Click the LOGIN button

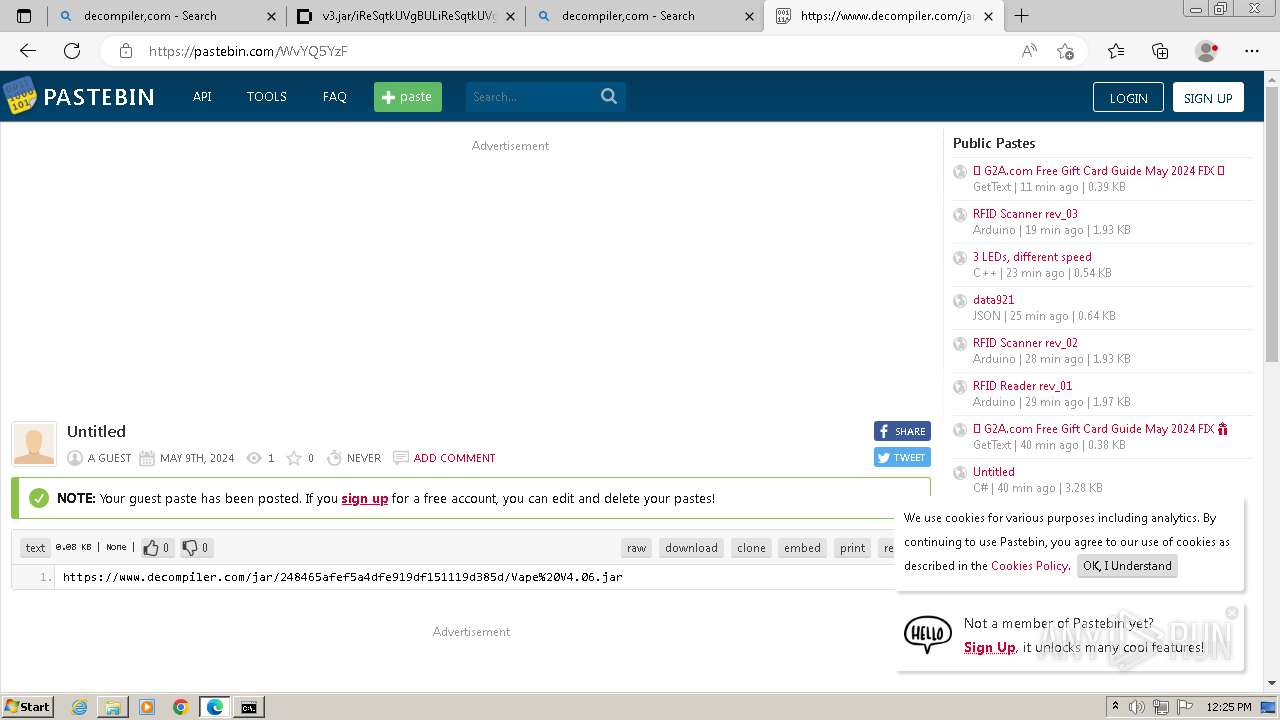tap(1128, 97)
